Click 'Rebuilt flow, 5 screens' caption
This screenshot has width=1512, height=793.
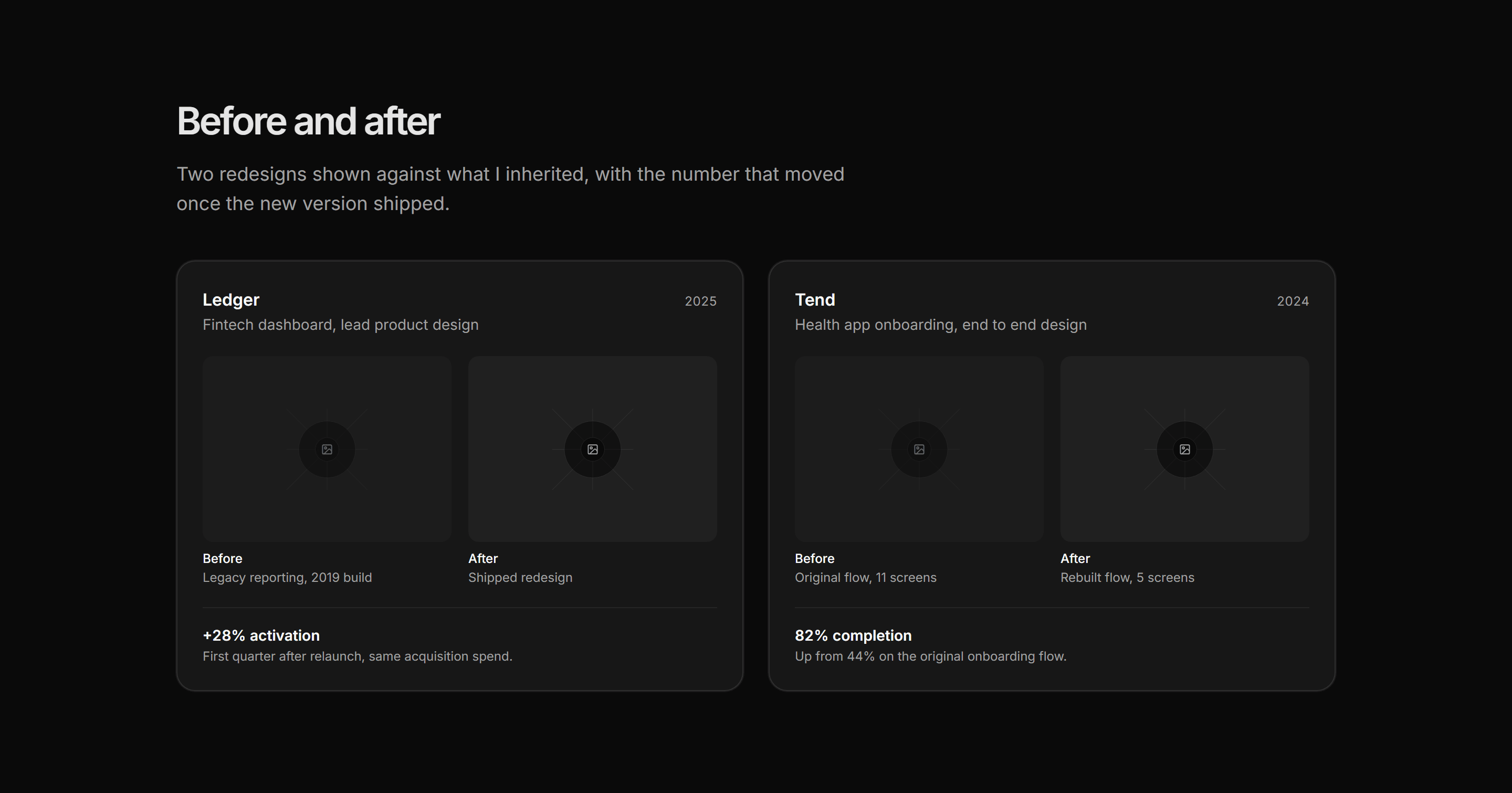pyautogui.click(x=1128, y=578)
